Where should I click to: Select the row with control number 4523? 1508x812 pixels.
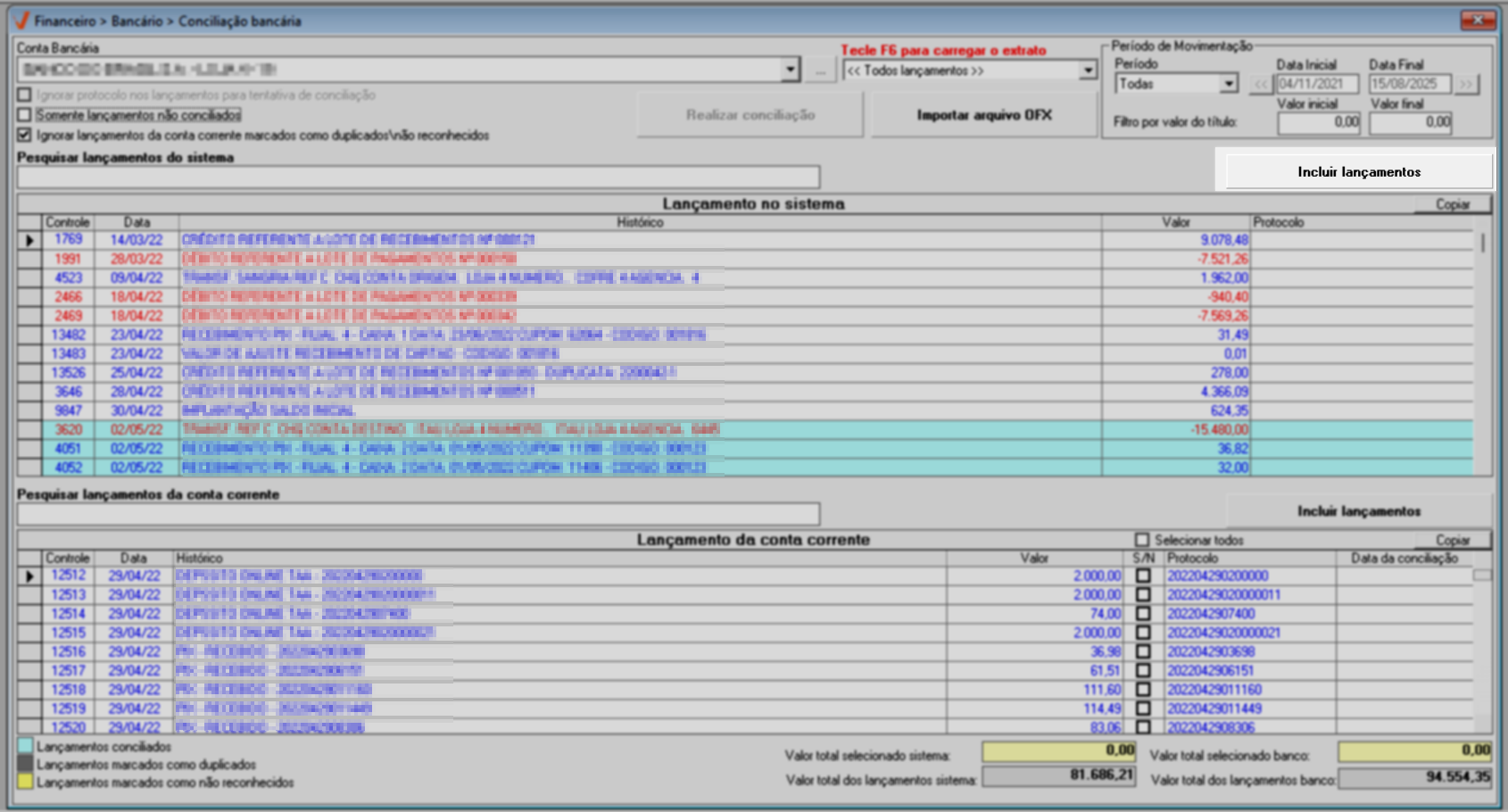[746, 278]
